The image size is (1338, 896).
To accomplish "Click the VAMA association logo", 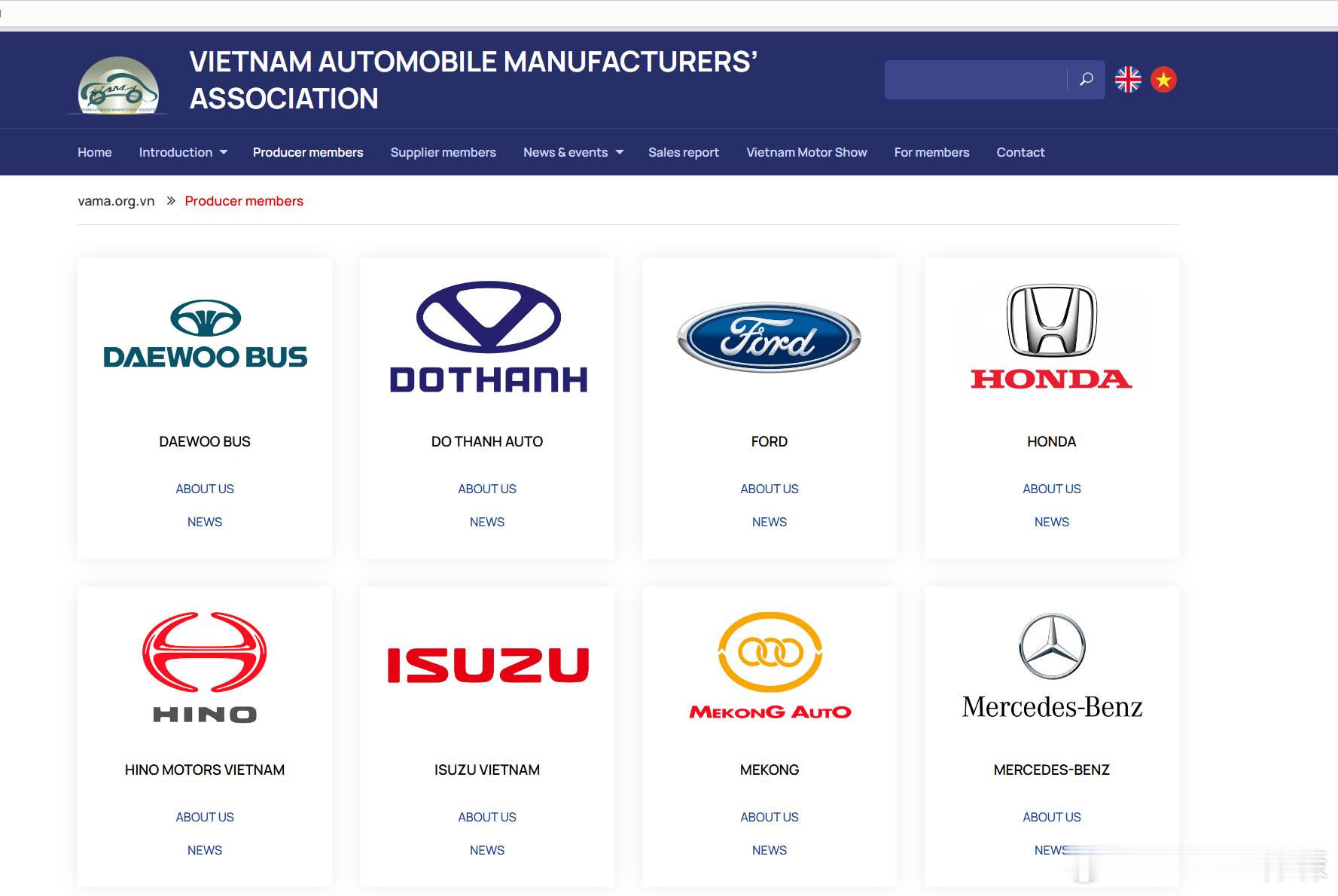I will tap(118, 86).
